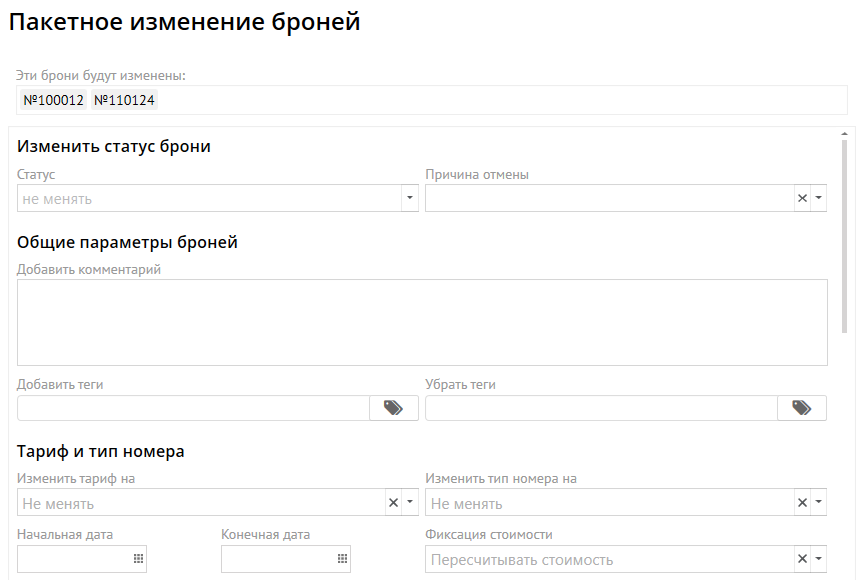
Task: Expand the change room type dropdown
Action: [819, 503]
